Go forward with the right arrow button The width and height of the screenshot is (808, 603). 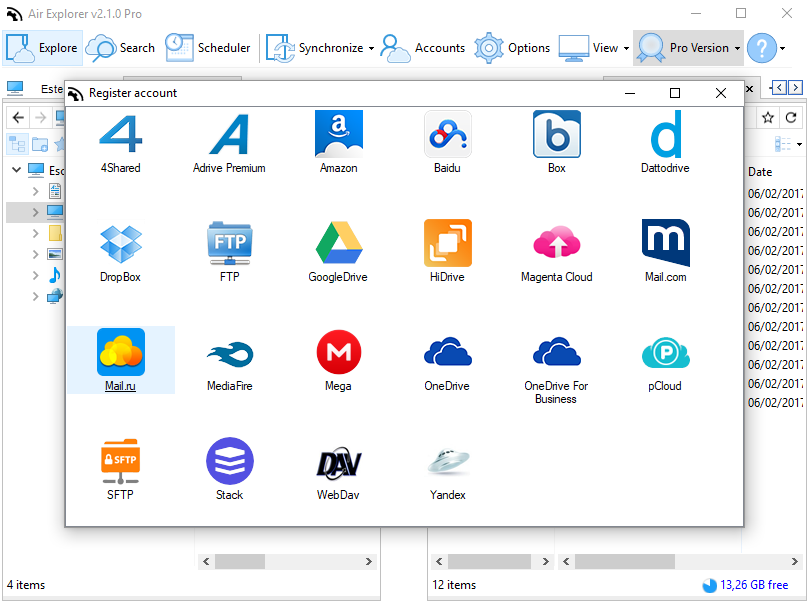40,118
